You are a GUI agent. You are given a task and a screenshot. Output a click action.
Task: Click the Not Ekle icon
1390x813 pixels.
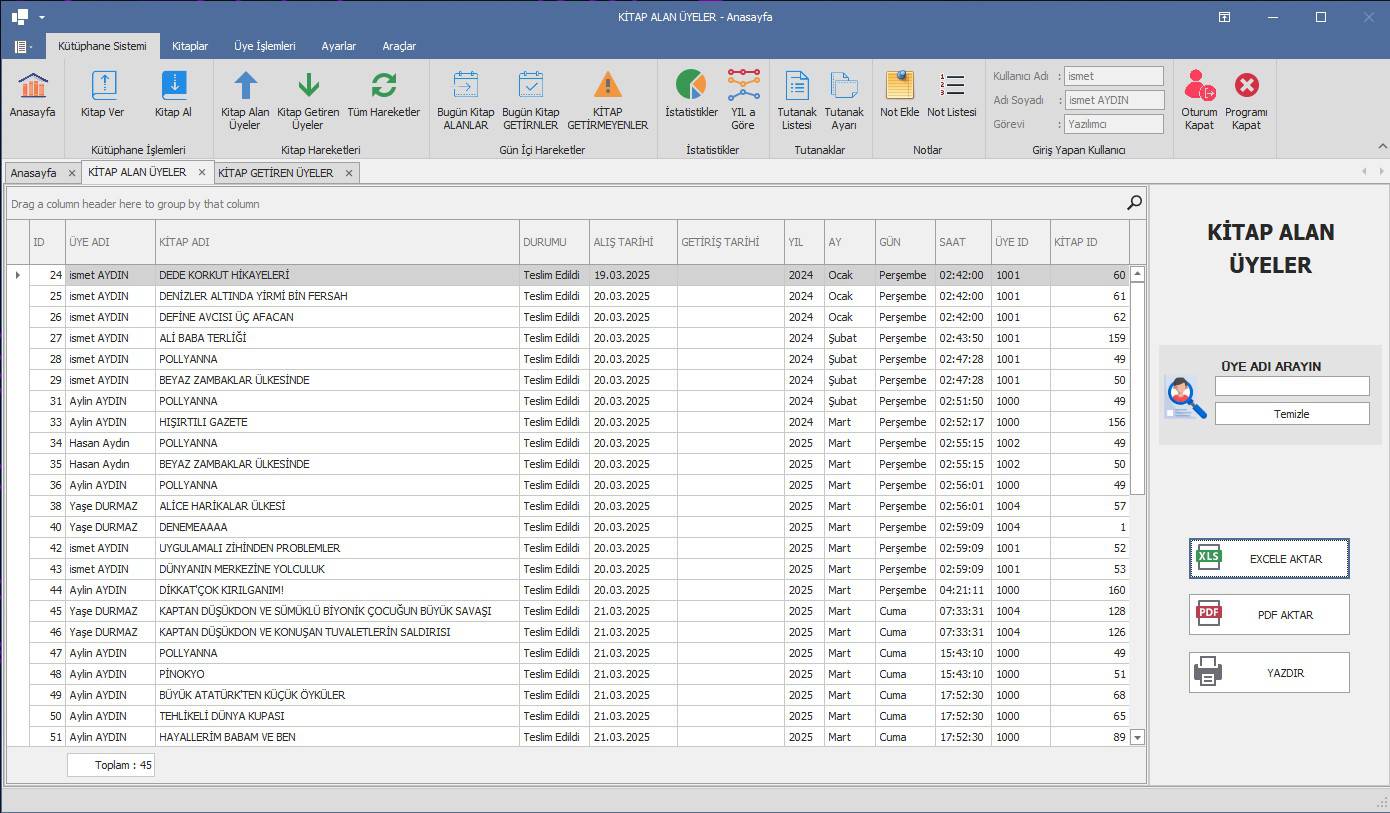(899, 86)
